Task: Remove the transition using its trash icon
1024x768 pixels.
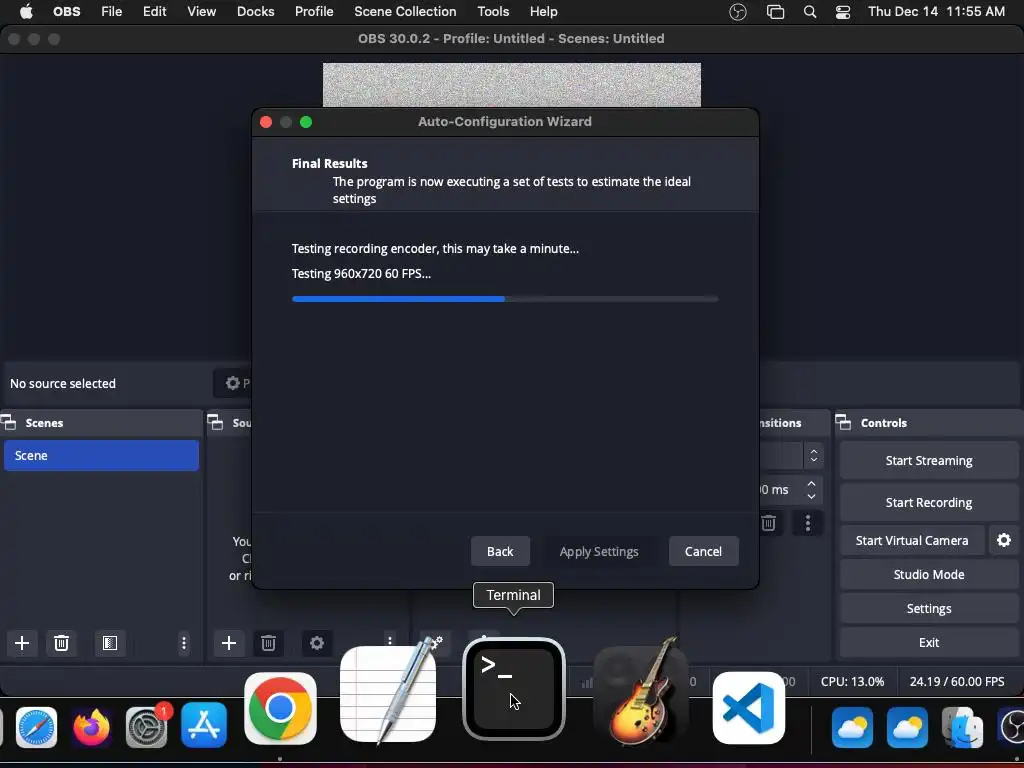Action: [769, 523]
